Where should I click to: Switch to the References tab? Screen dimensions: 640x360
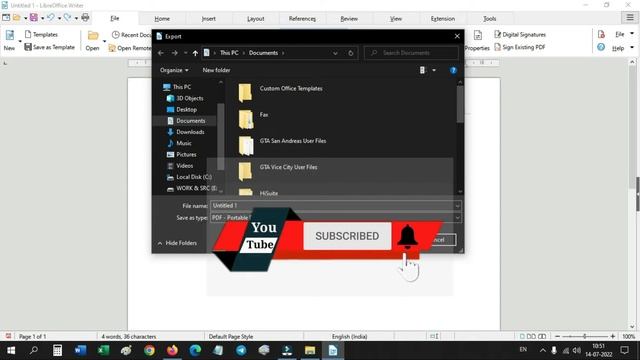point(302,19)
